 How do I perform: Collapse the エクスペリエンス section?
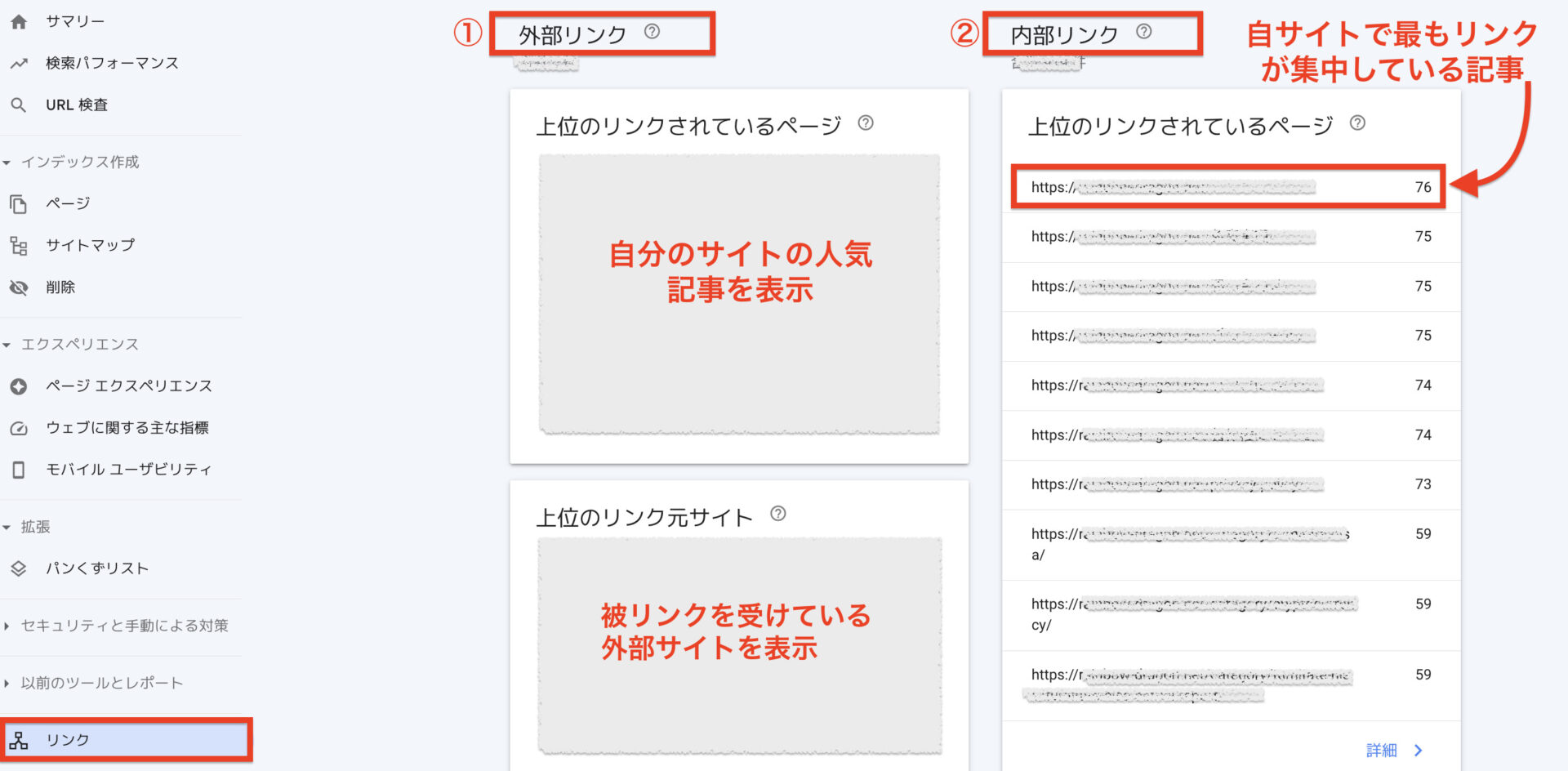point(7,345)
